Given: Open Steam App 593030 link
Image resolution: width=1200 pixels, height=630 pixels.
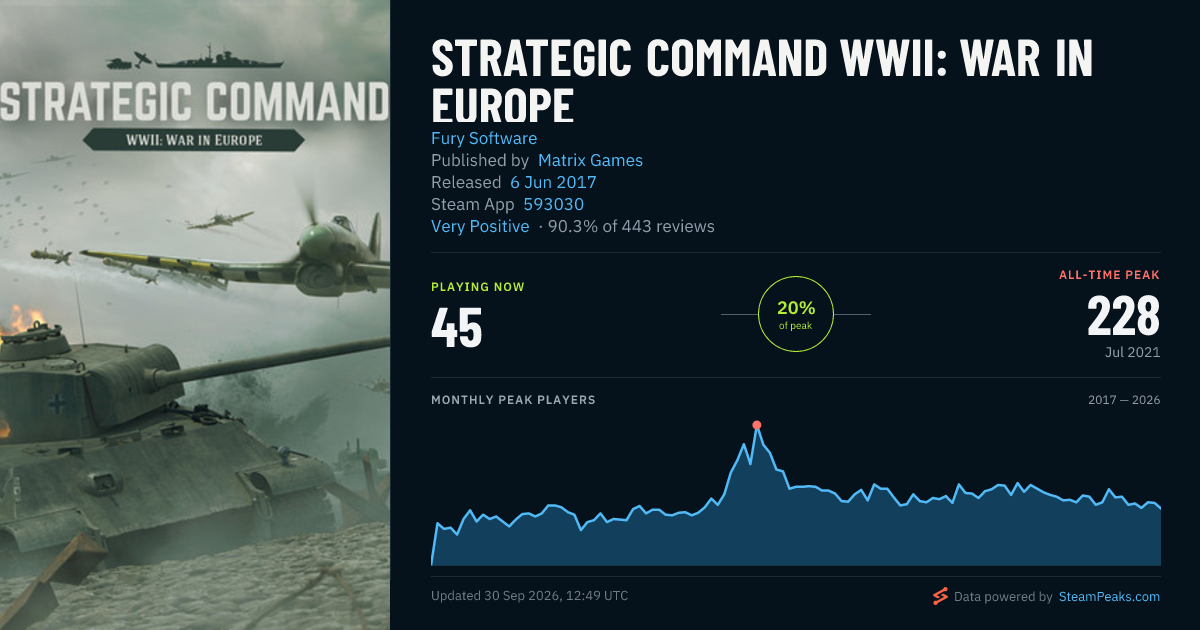Looking at the screenshot, I should [x=554, y=204].
